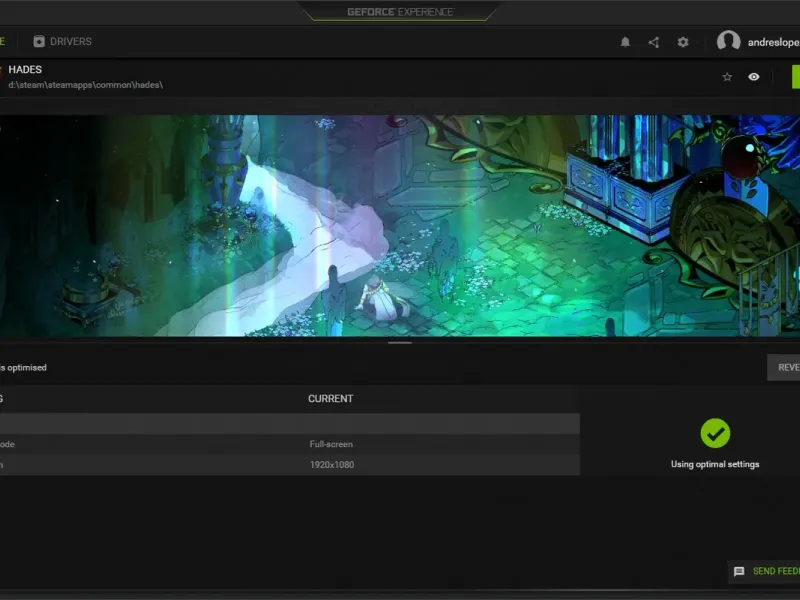800x600 pixels.
Task: Click the Send Feedback chat icon
Action: point(739,571)
